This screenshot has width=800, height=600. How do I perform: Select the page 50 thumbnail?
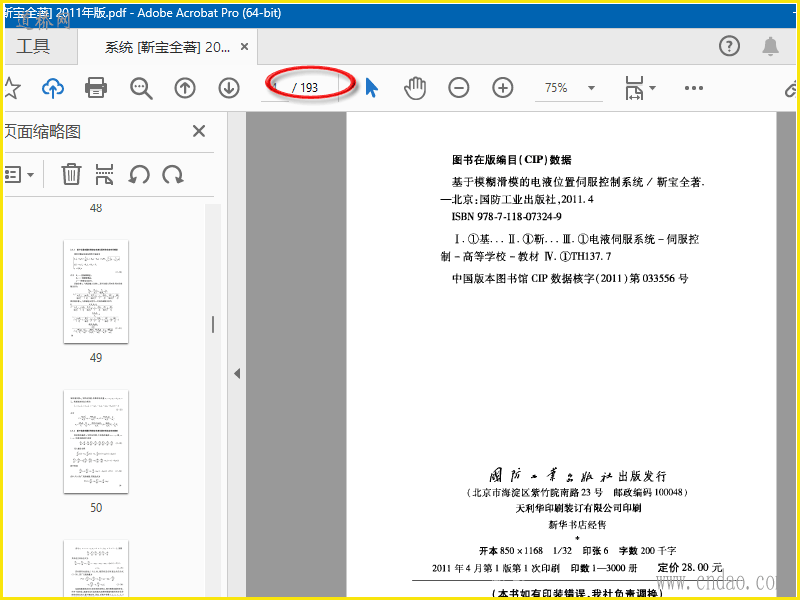(96, 441)
